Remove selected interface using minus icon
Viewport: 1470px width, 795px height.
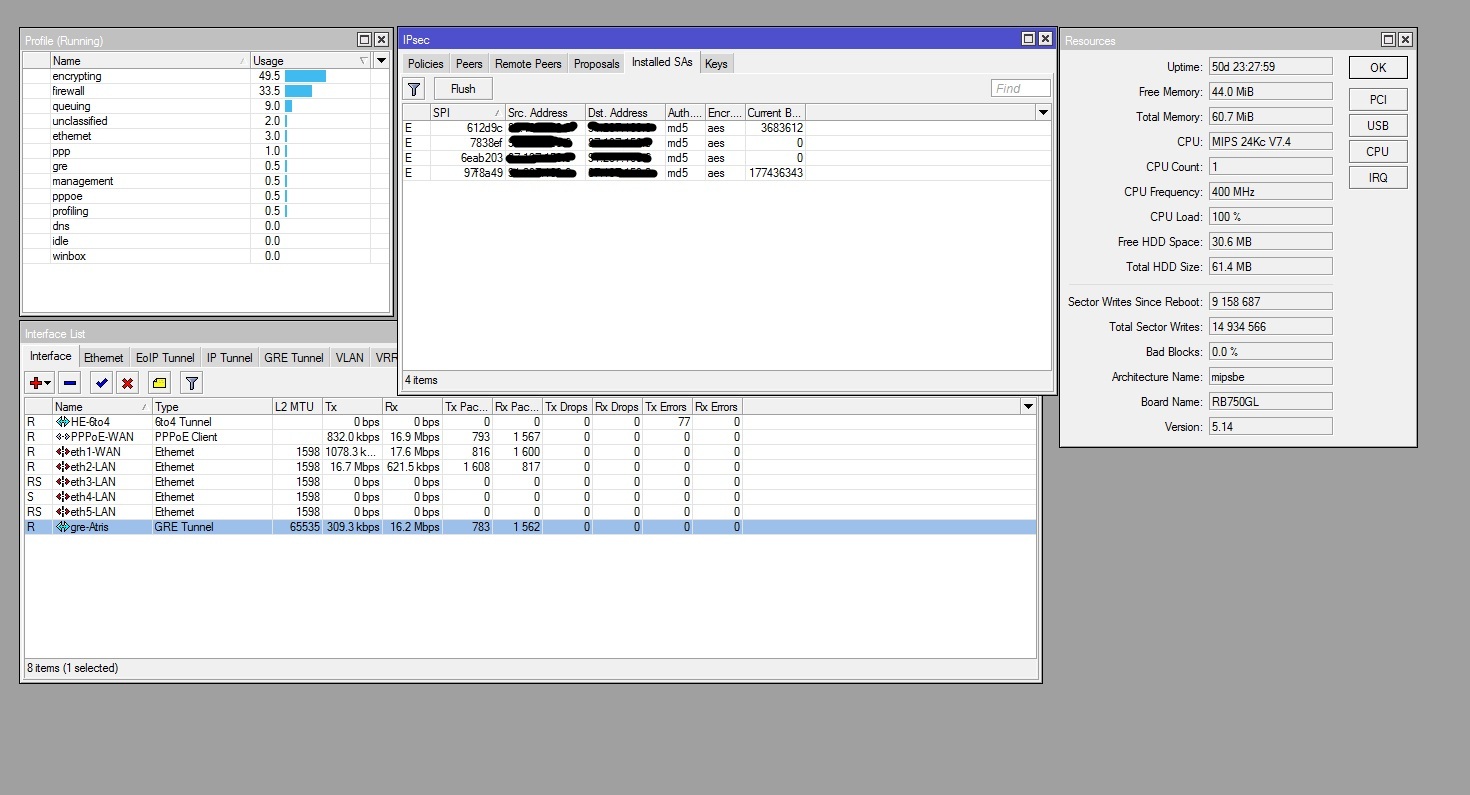click(68, 382)
